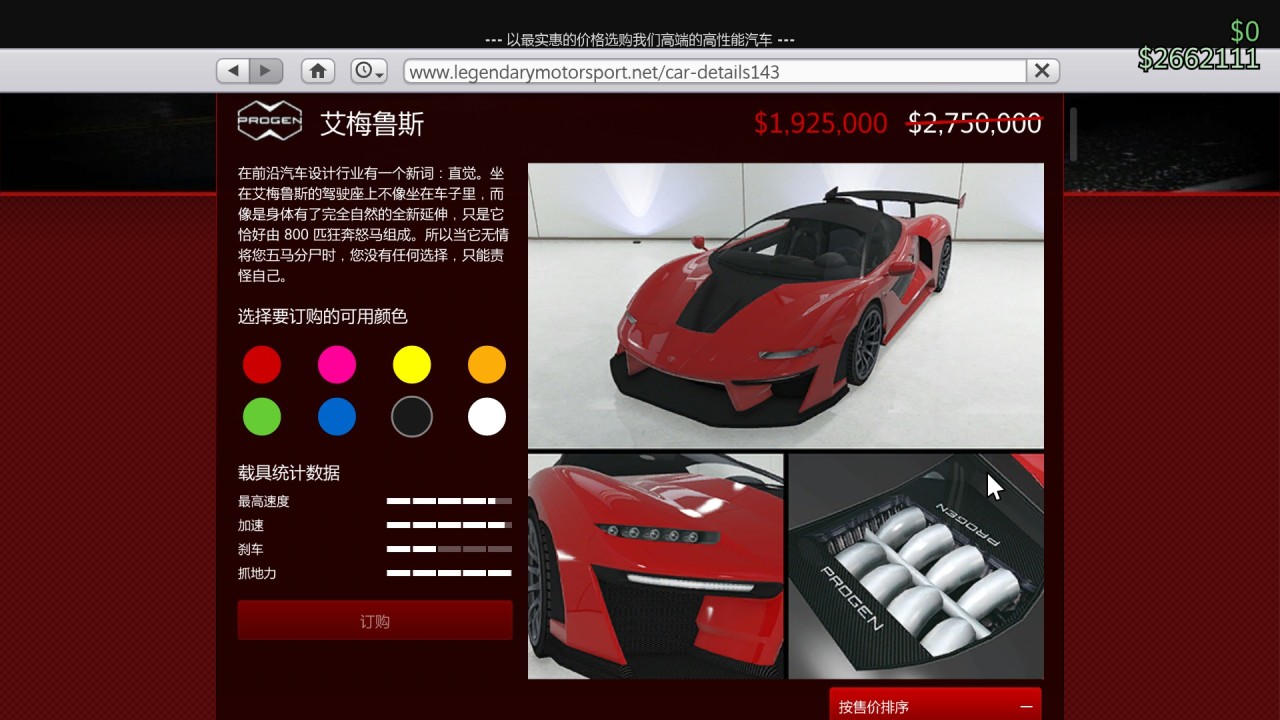Viewport: 1280px width, 720px height.
Task: Go back with the browser back arrow
Action: click(x=233, y=71)
